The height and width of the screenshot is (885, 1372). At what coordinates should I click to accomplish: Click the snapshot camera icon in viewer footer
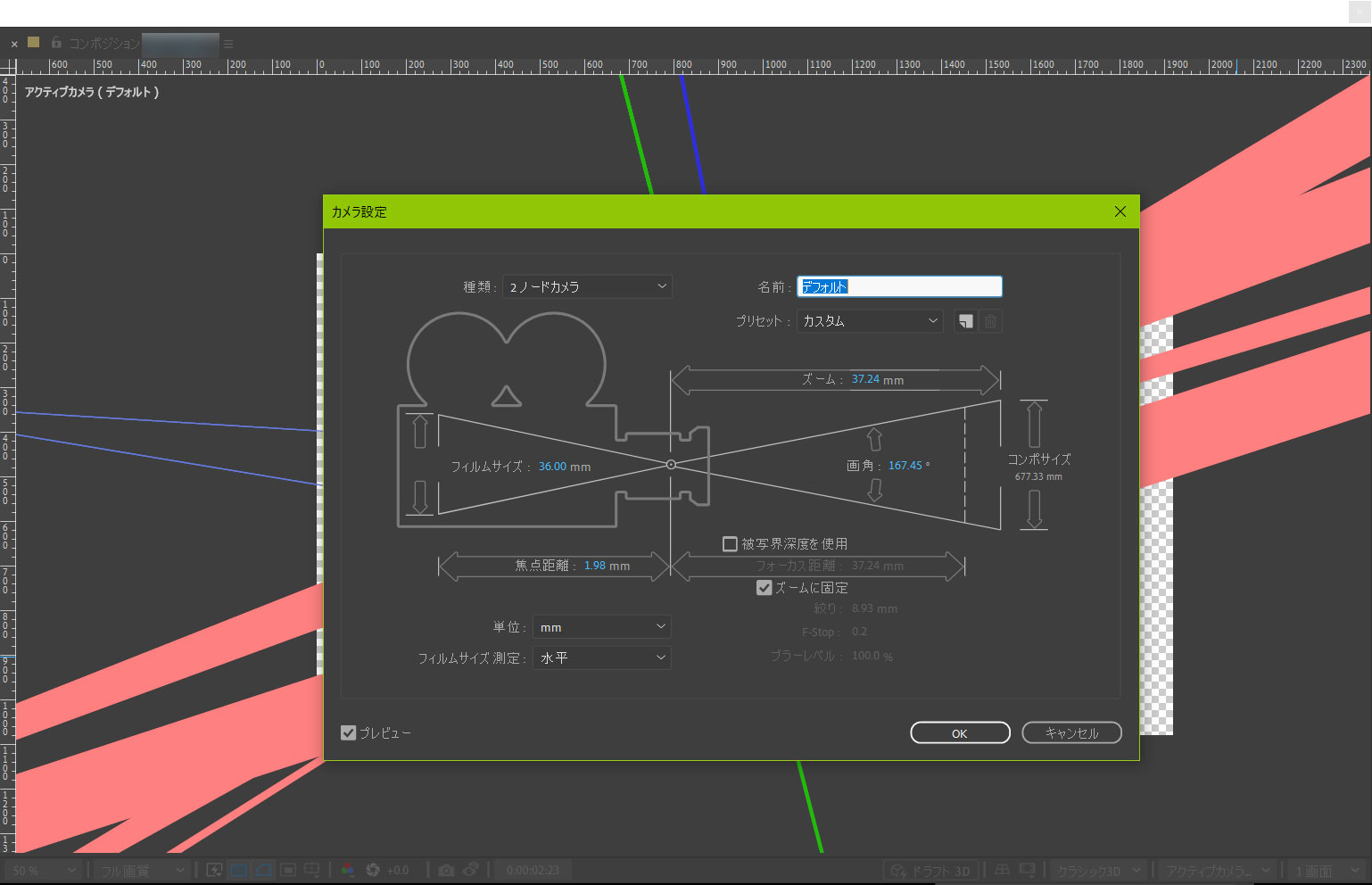446,870
